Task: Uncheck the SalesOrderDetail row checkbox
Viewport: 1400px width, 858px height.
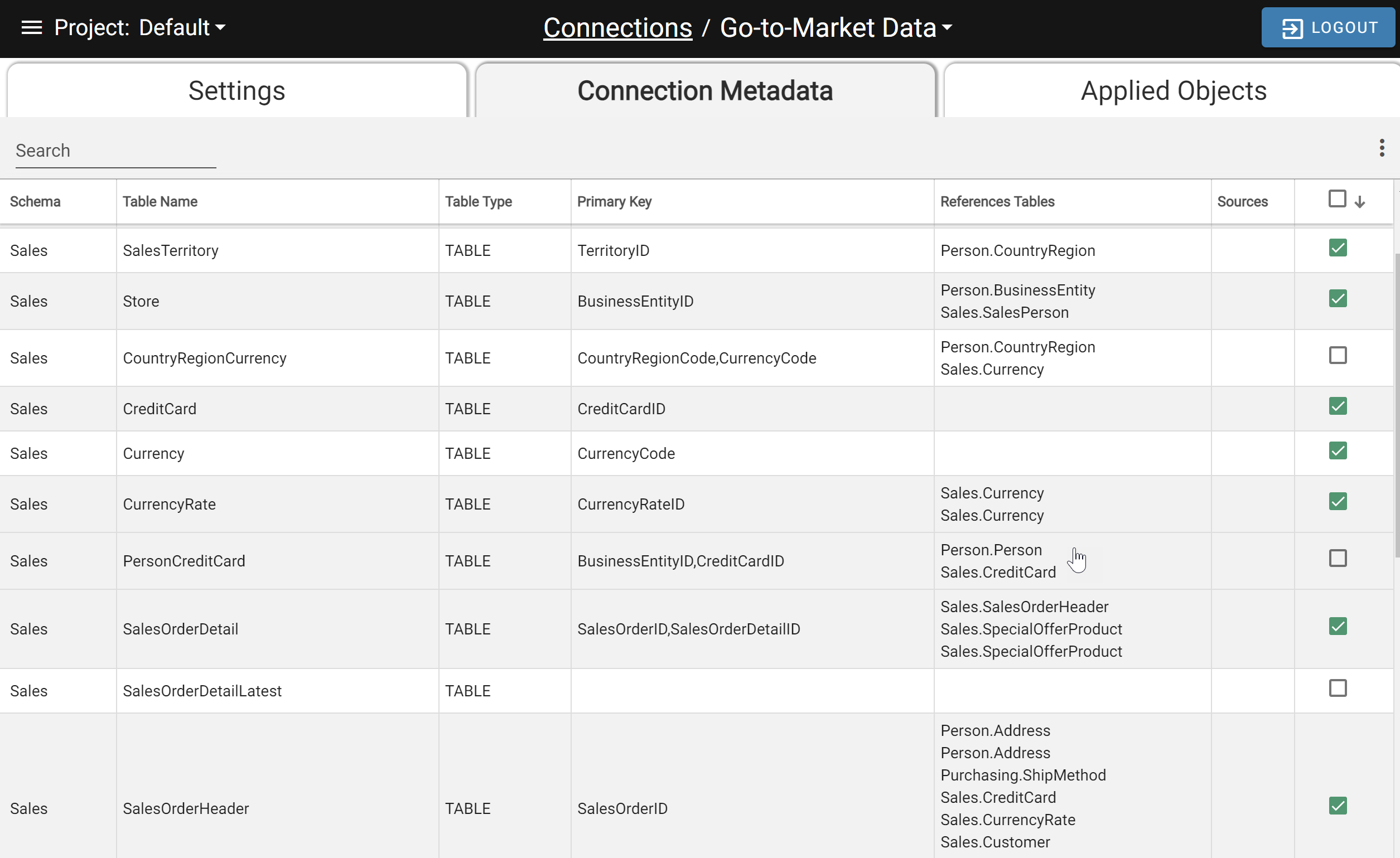Action: point(1338,626)
